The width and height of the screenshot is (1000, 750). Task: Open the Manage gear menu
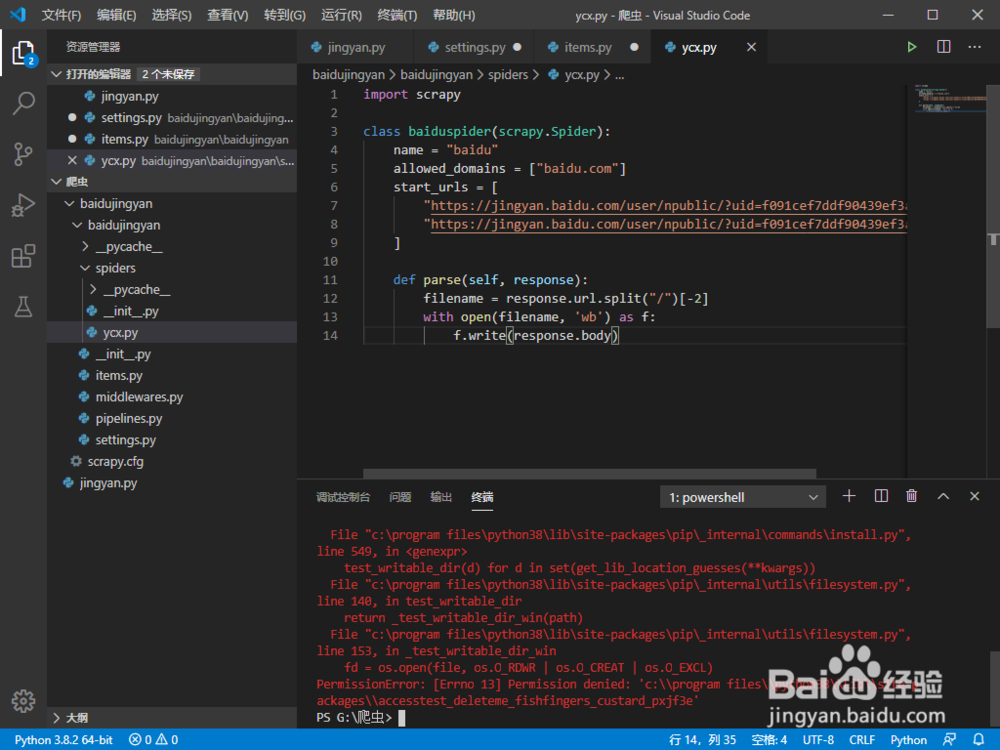pos(24,701)
